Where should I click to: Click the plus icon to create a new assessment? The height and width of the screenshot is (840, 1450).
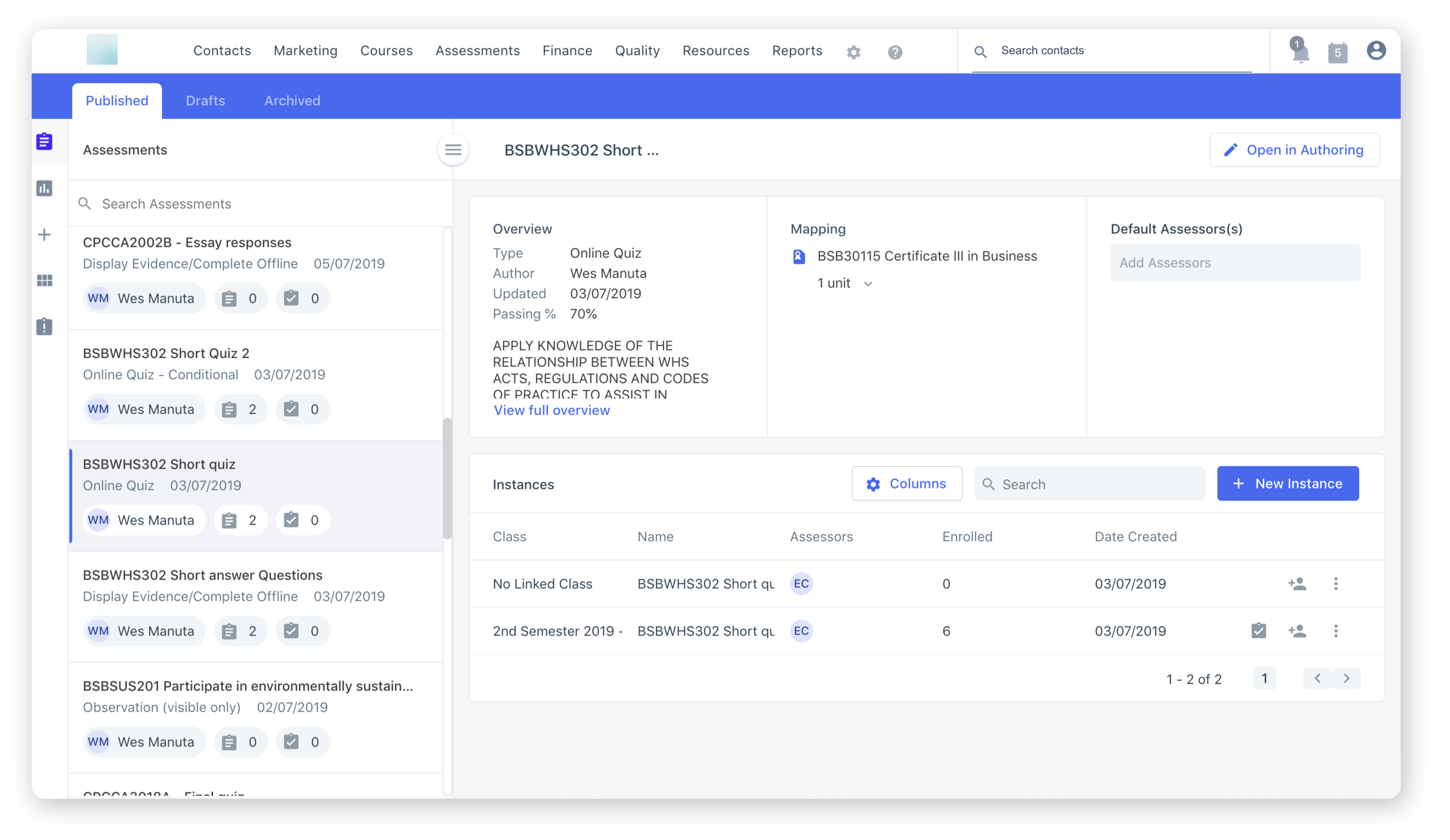(x=44, y=234)
